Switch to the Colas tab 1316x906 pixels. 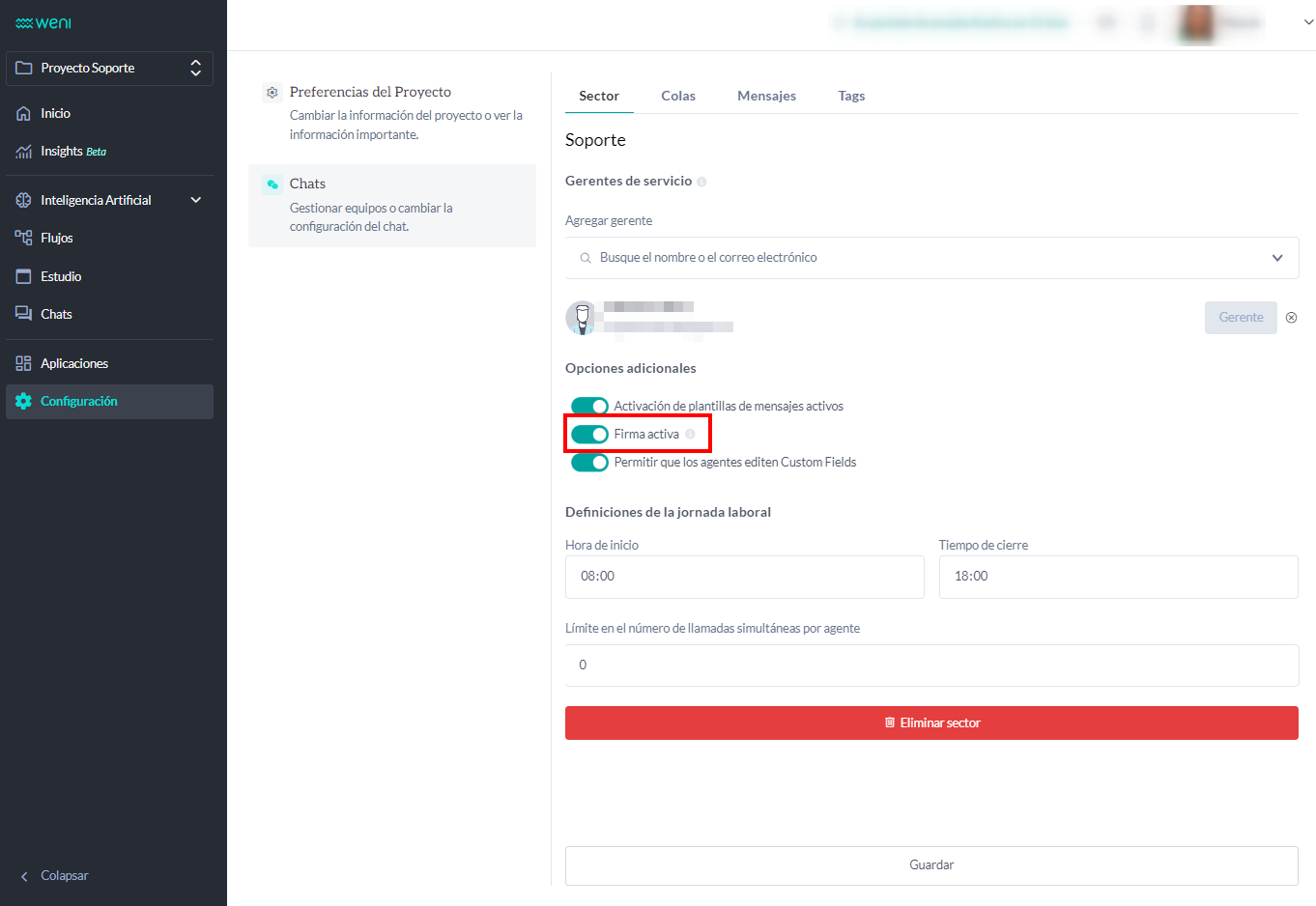678,96
